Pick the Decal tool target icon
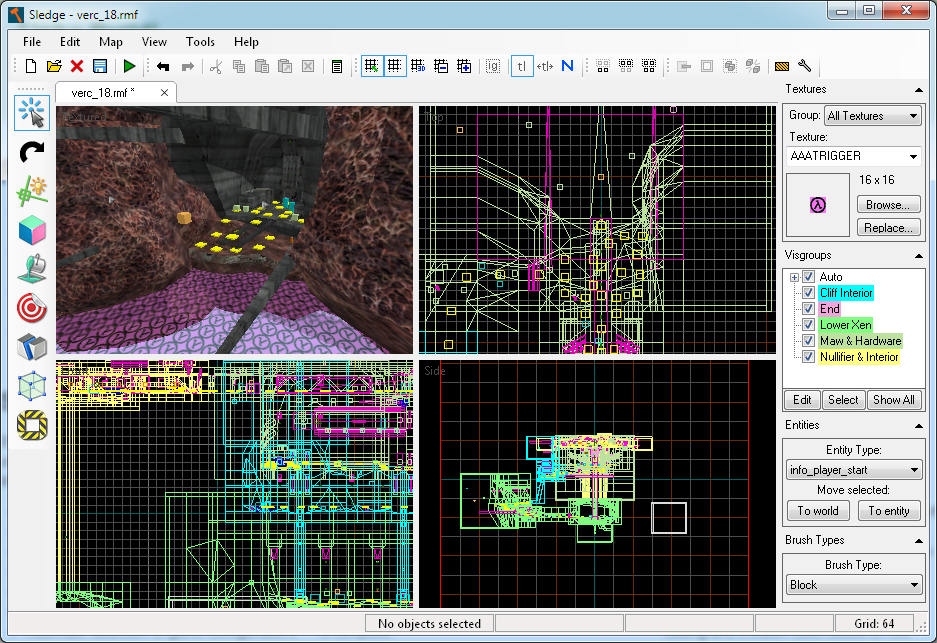This screenshot has width=937, height=643. 33,308
